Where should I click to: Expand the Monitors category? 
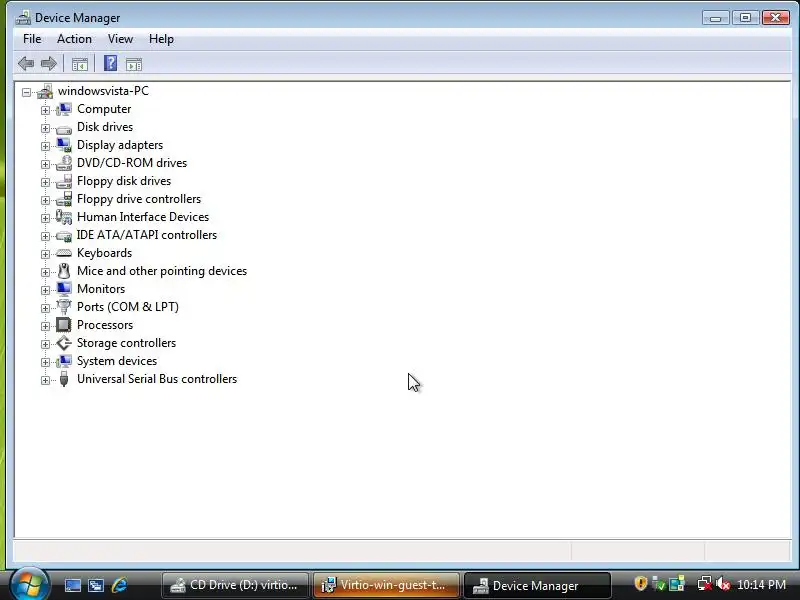[x=45, y=290]
